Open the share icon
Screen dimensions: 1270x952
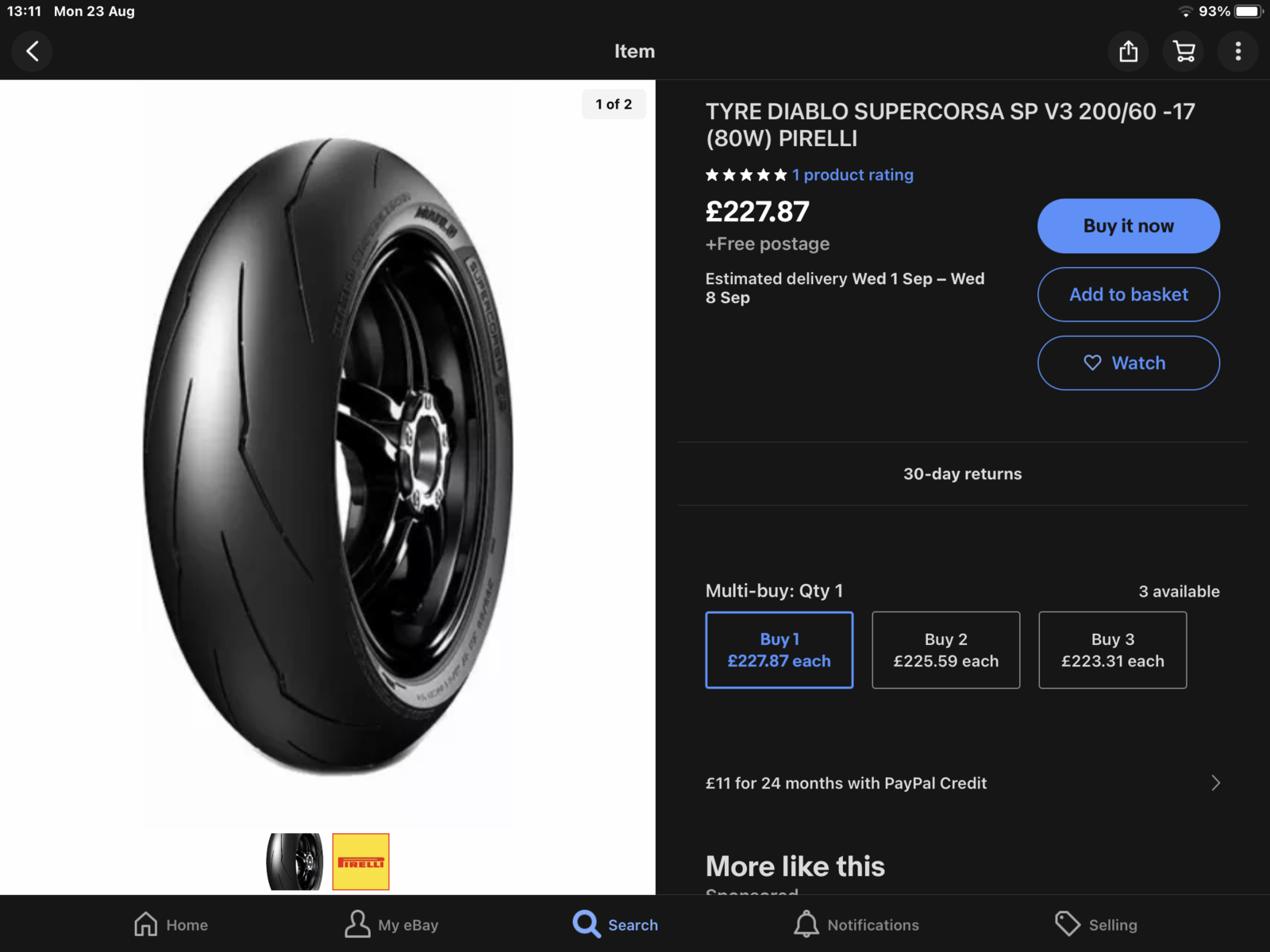point(1128,52)
